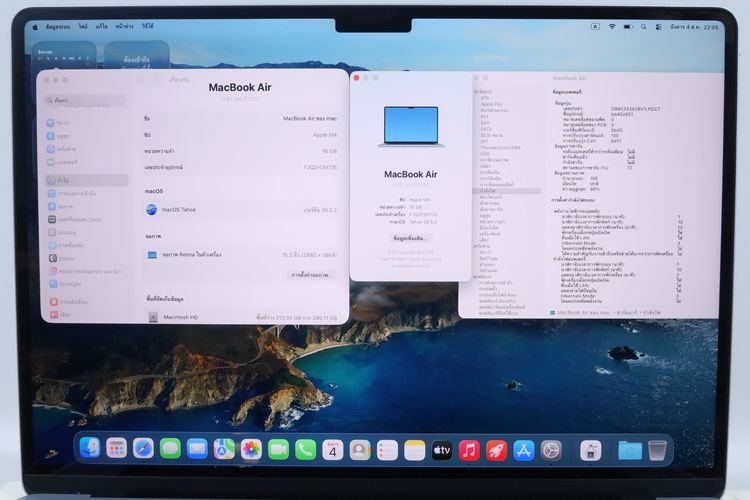Select NVMExpress in System Information sidebar
Screen dimensions: 750x500
click(x=494, y=110)
